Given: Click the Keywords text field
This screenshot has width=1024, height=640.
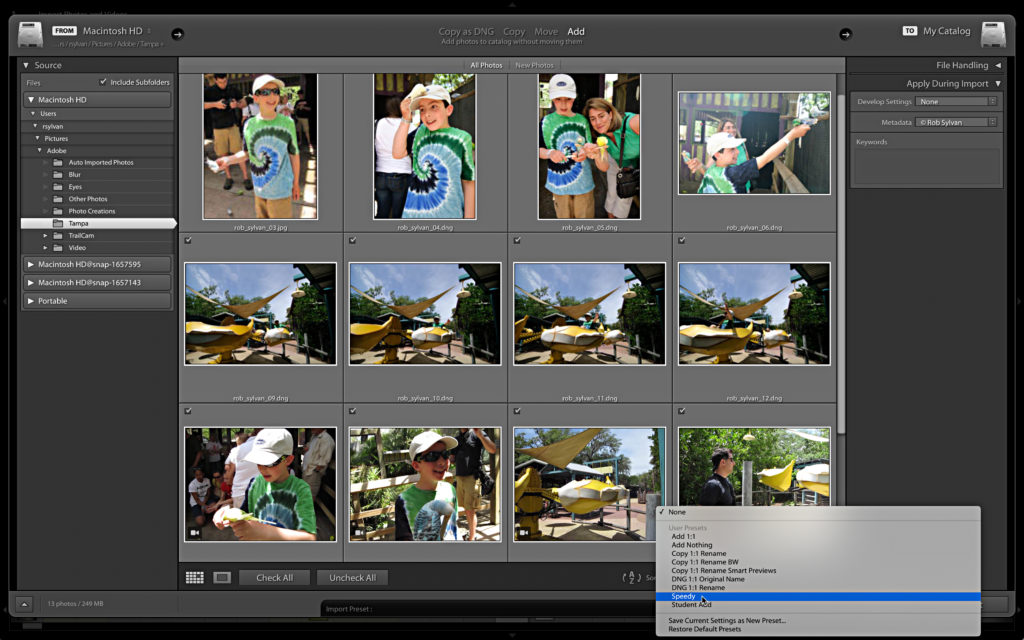Looking at the screenshot, I should click(x=926, y=166).
